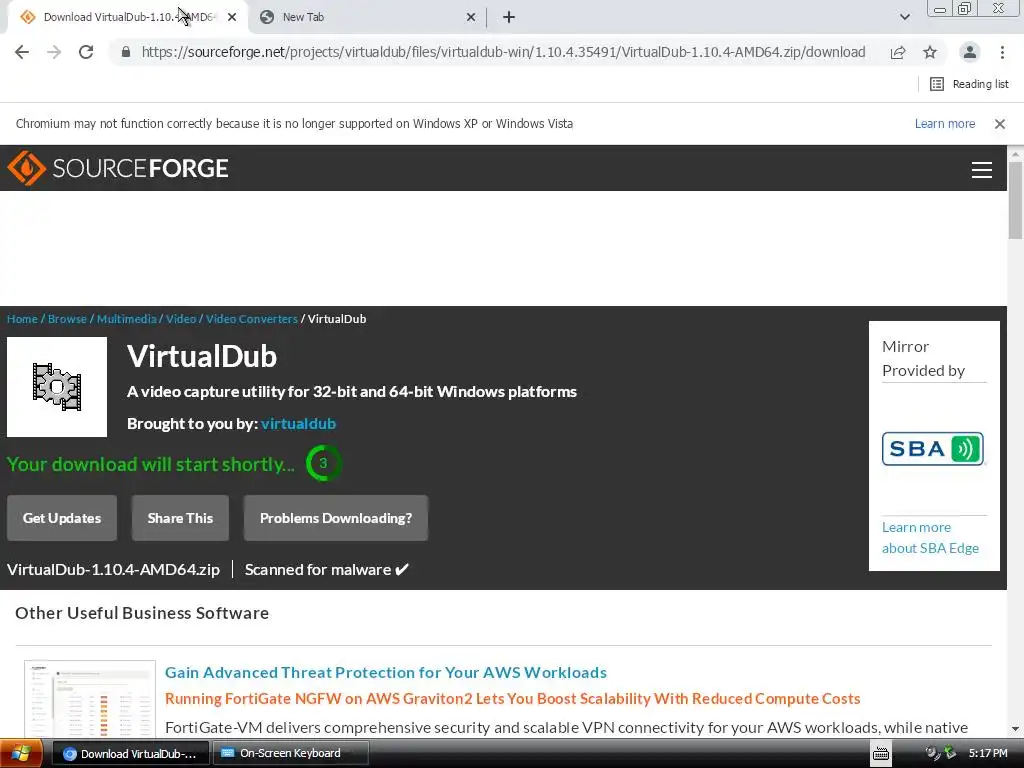Select the Download VirtualDub tab

127,18
